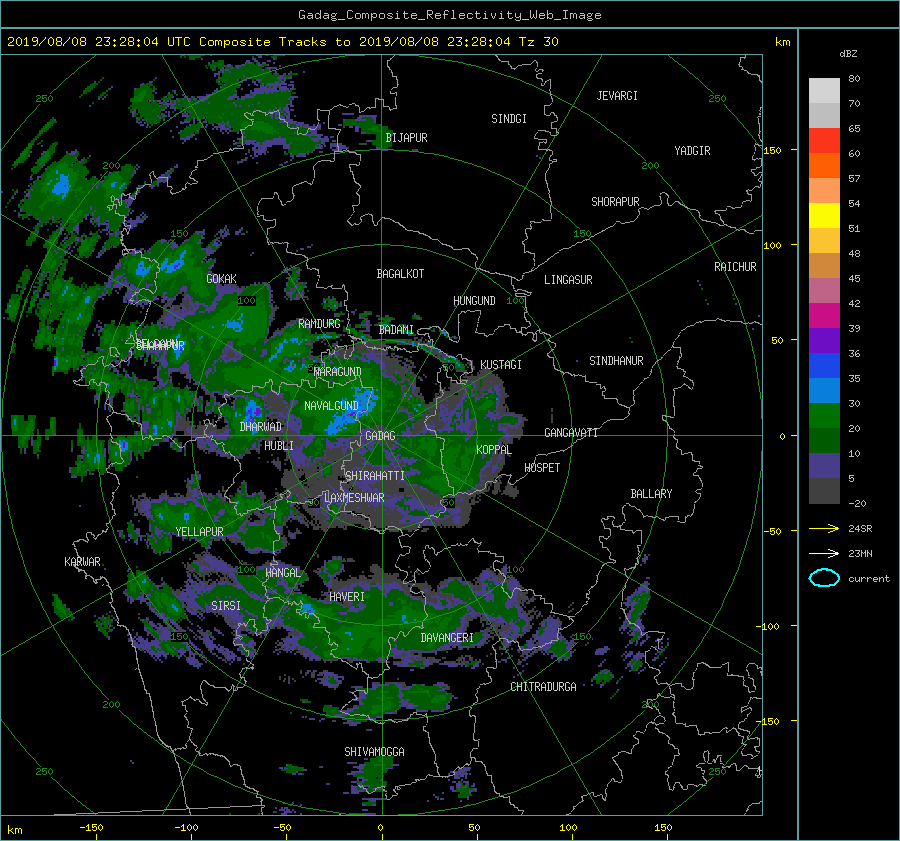Click the JEVARGI city label
Screen dimensions: 900x841
pos(617,96)
